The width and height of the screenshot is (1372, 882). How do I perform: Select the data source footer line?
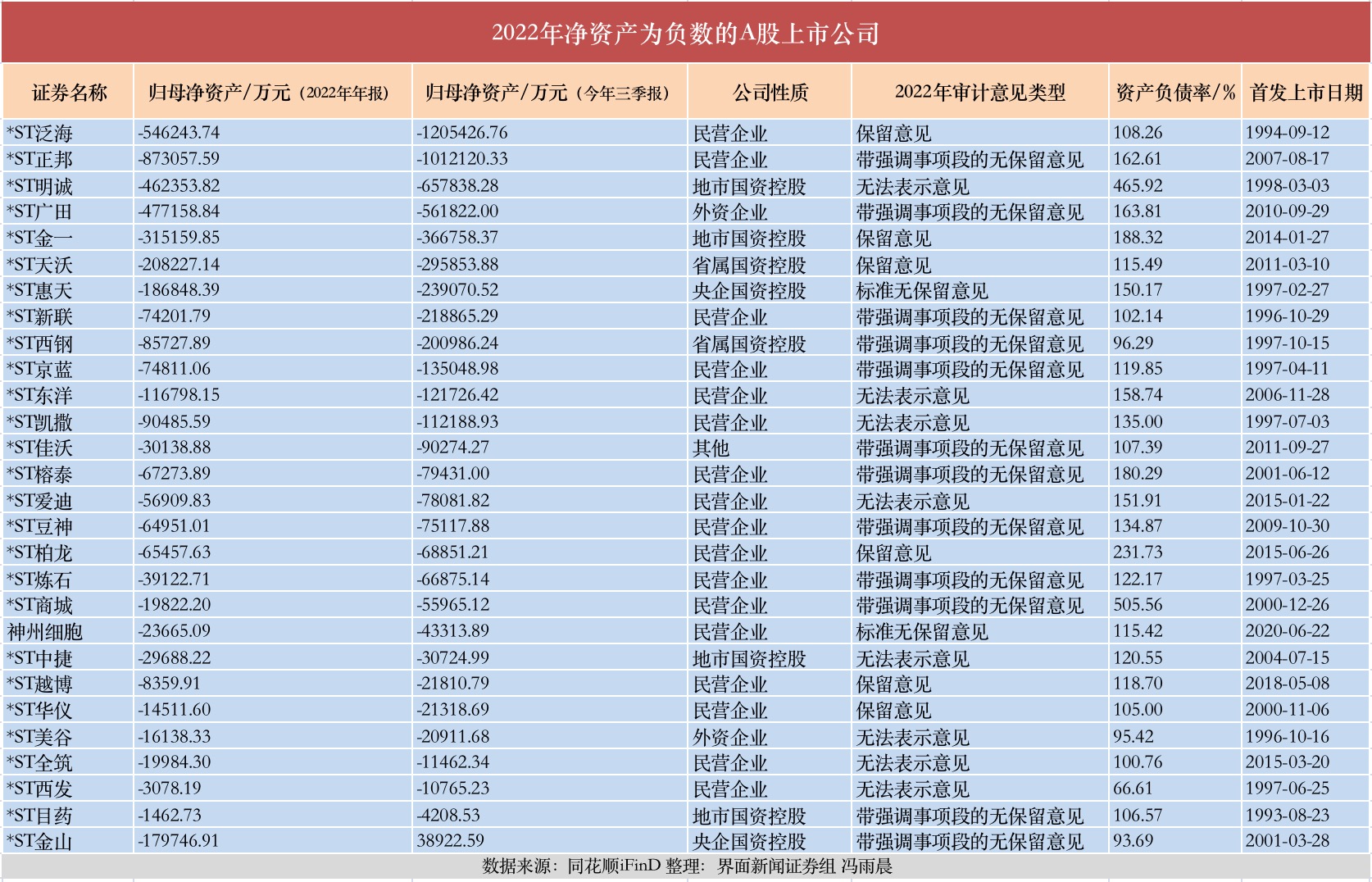pyautogui.click(x=687, y=866)
